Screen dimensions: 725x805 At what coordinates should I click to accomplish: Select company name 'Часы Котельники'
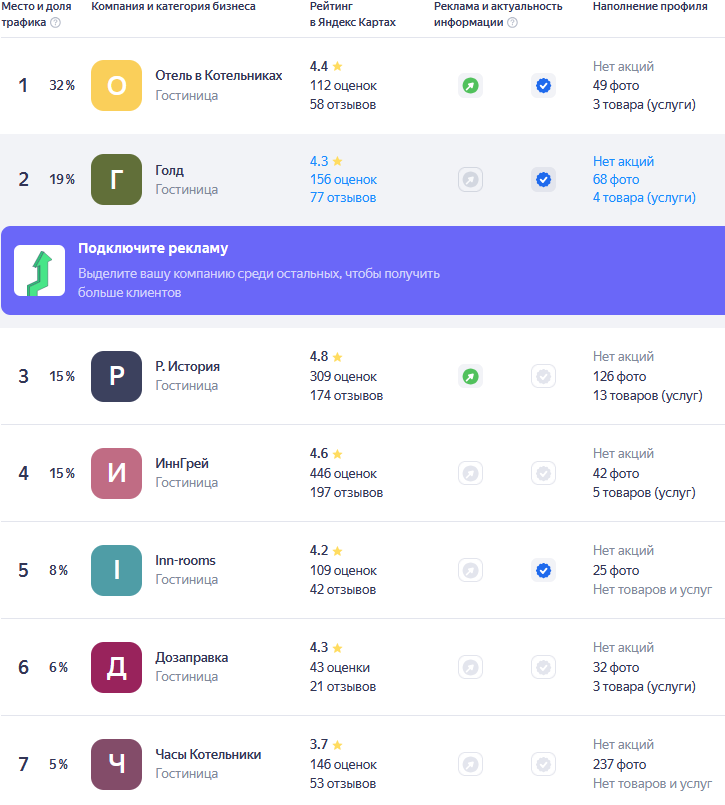pos(208,755)
